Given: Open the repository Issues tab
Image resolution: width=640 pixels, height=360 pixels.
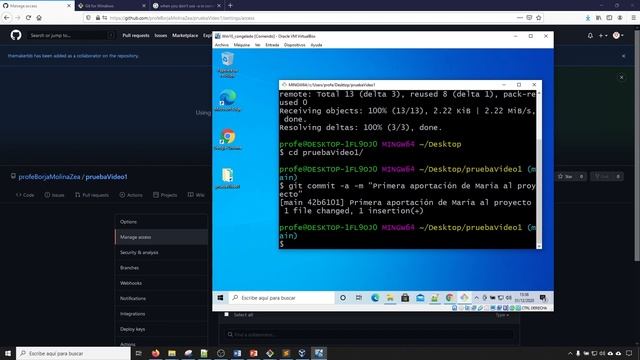Looking at the screenshot, I should point(54,195).
